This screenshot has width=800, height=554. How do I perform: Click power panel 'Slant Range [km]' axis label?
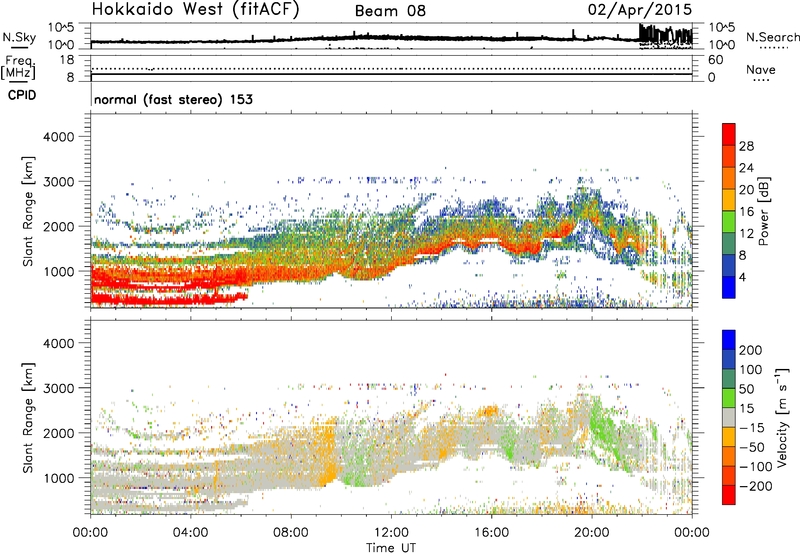pyautogui.click(x=28, y=211)
